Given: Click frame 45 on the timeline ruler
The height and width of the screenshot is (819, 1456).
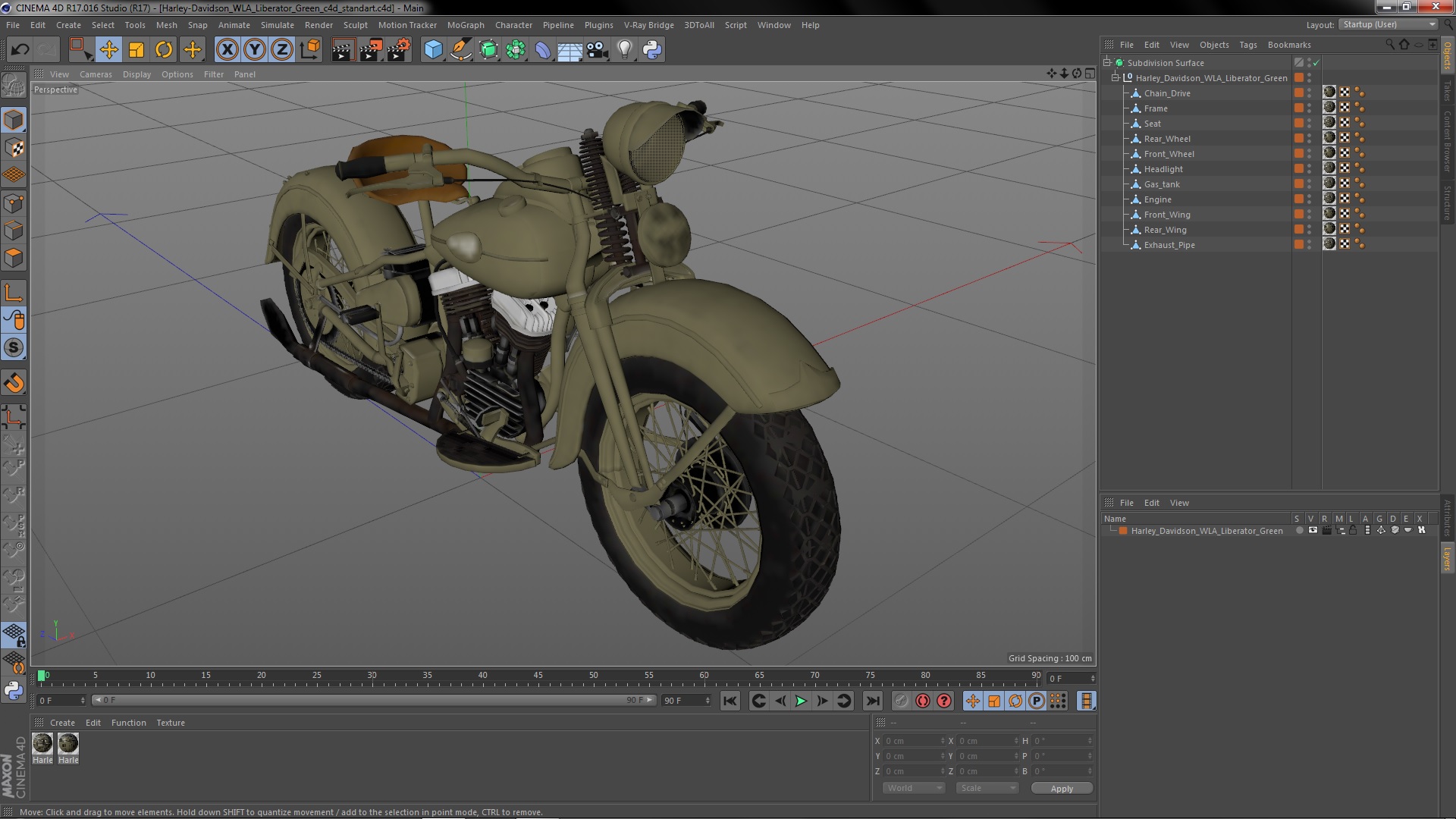Looking at the screenshot, I should 538,676.
